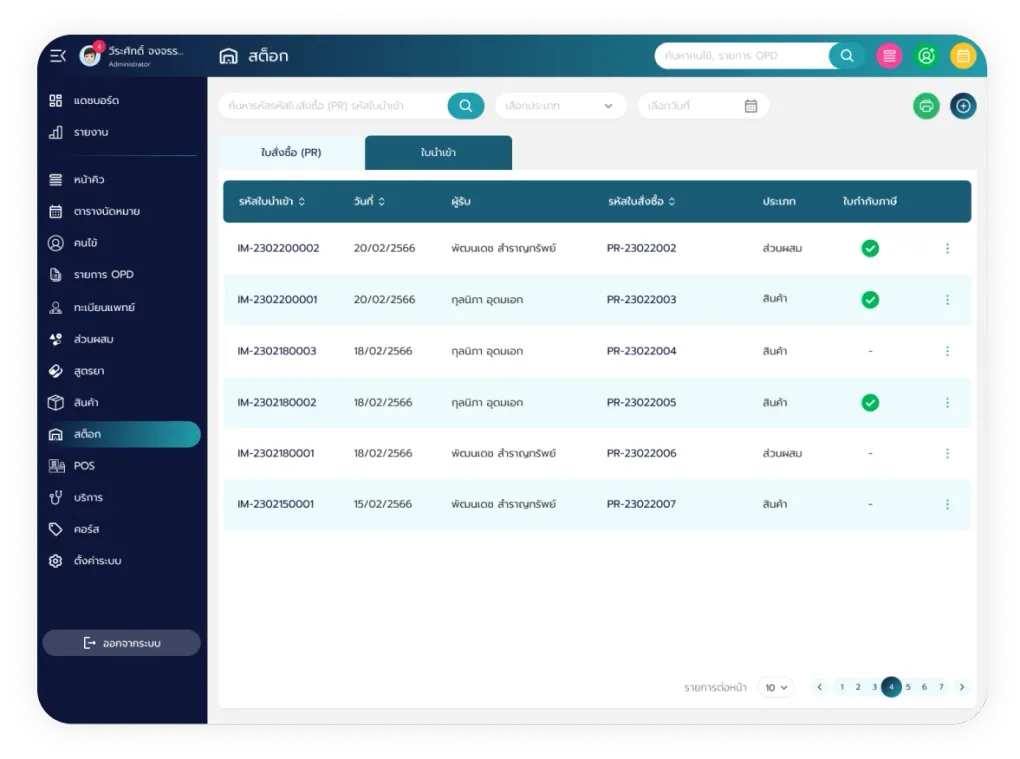Add new import with the plus icon
The height and width of the screenshot is (759, 1020).
(963, 106)
